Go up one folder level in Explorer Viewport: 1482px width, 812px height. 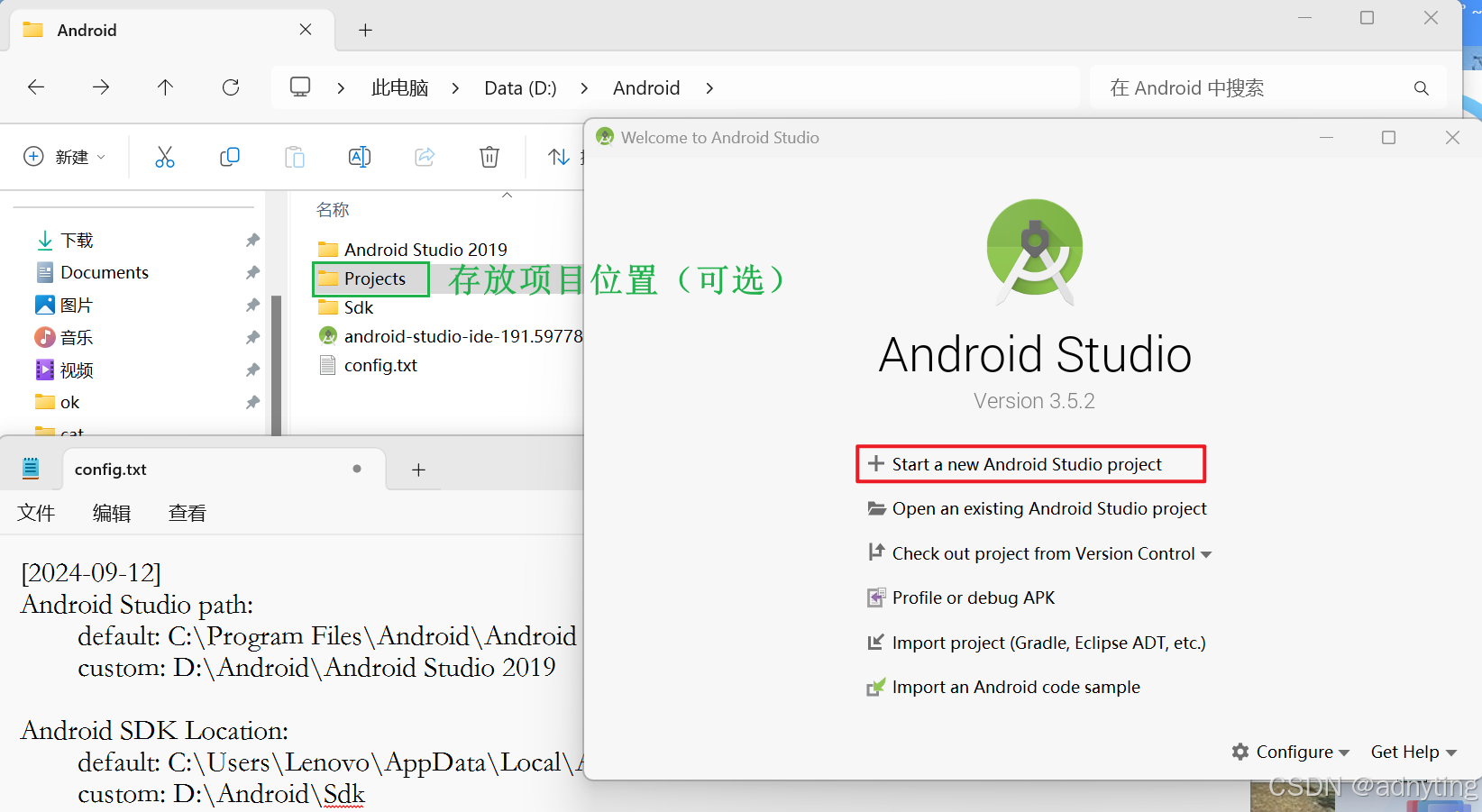[165, 87]
